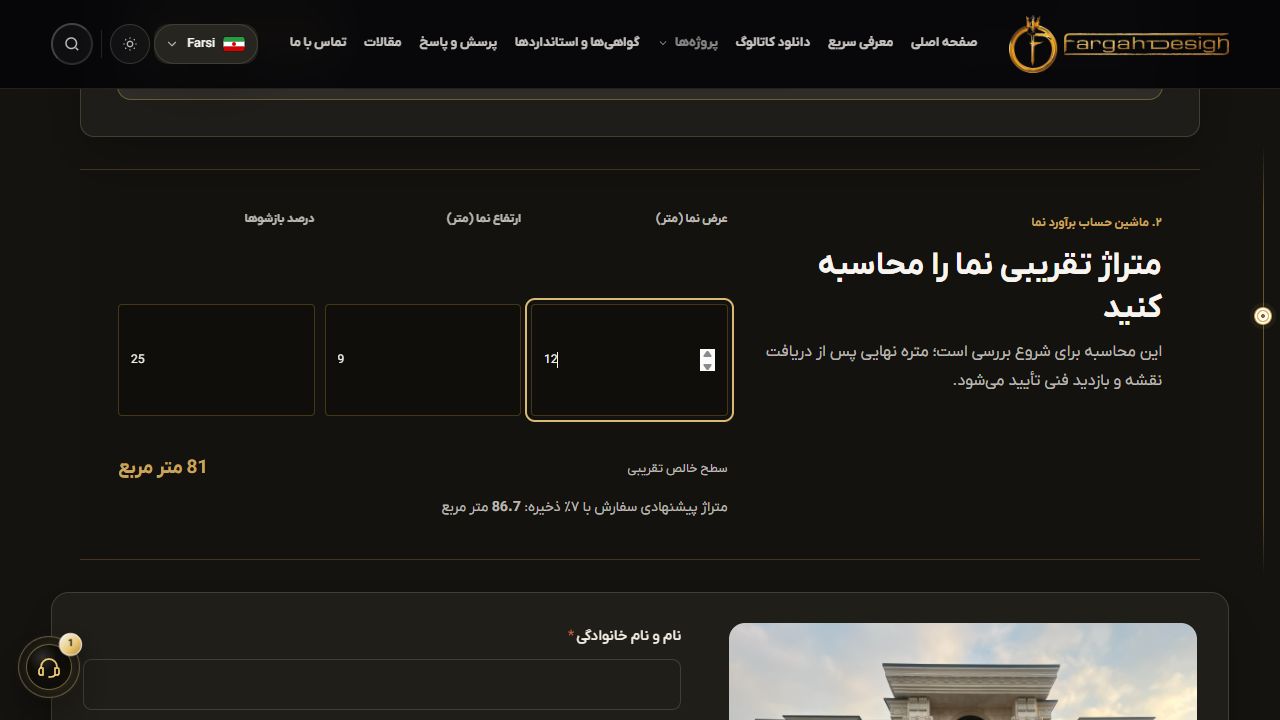The image size is (1280, 720).
Task: Focus the عرض نما width field showing 12
Action: point(629,360)
